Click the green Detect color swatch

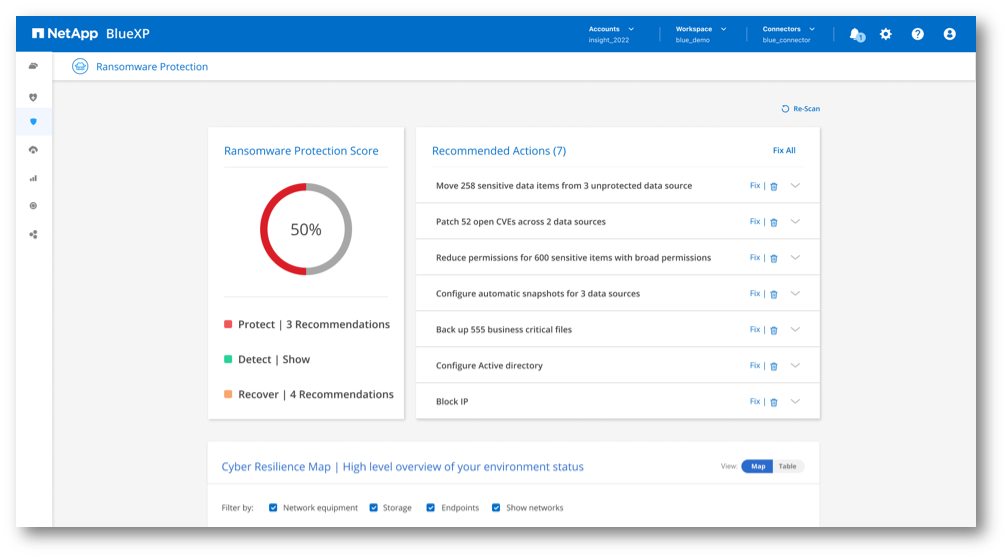tap(227, 360)
